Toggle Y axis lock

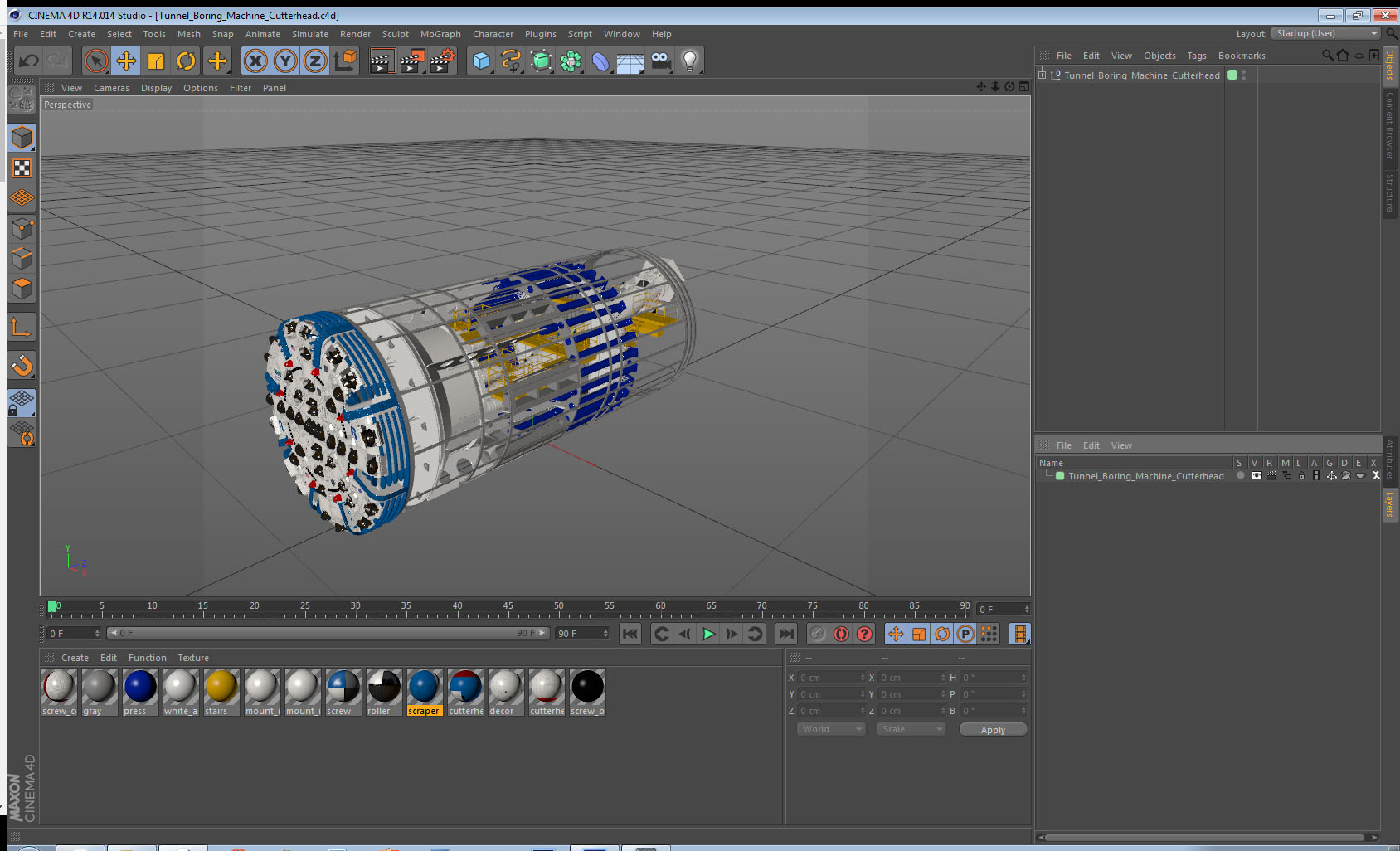pyautogui.click(x=285, y=61)
